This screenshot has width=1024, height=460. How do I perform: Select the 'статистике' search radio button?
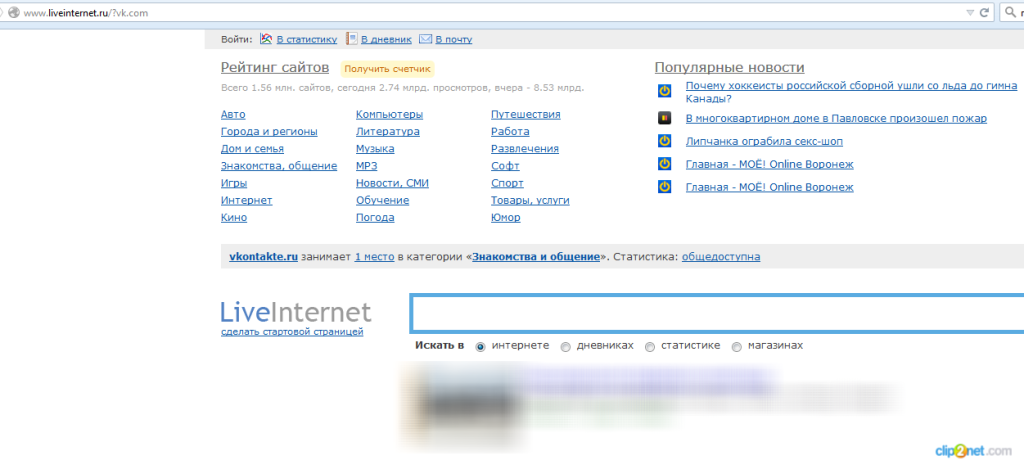650,346
